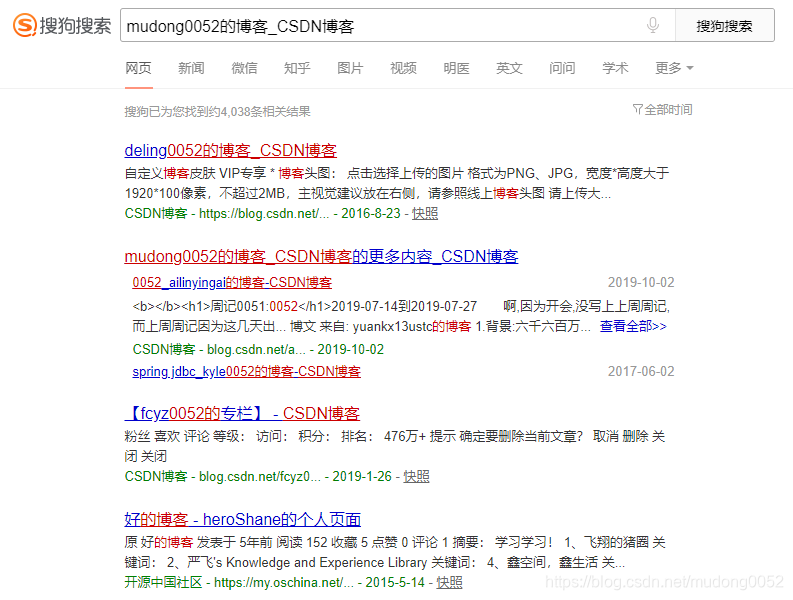Open mudong0052的博客_CSDN博客的更多内容 result
This screenshot has width=793, height=600.
(321, 256)
